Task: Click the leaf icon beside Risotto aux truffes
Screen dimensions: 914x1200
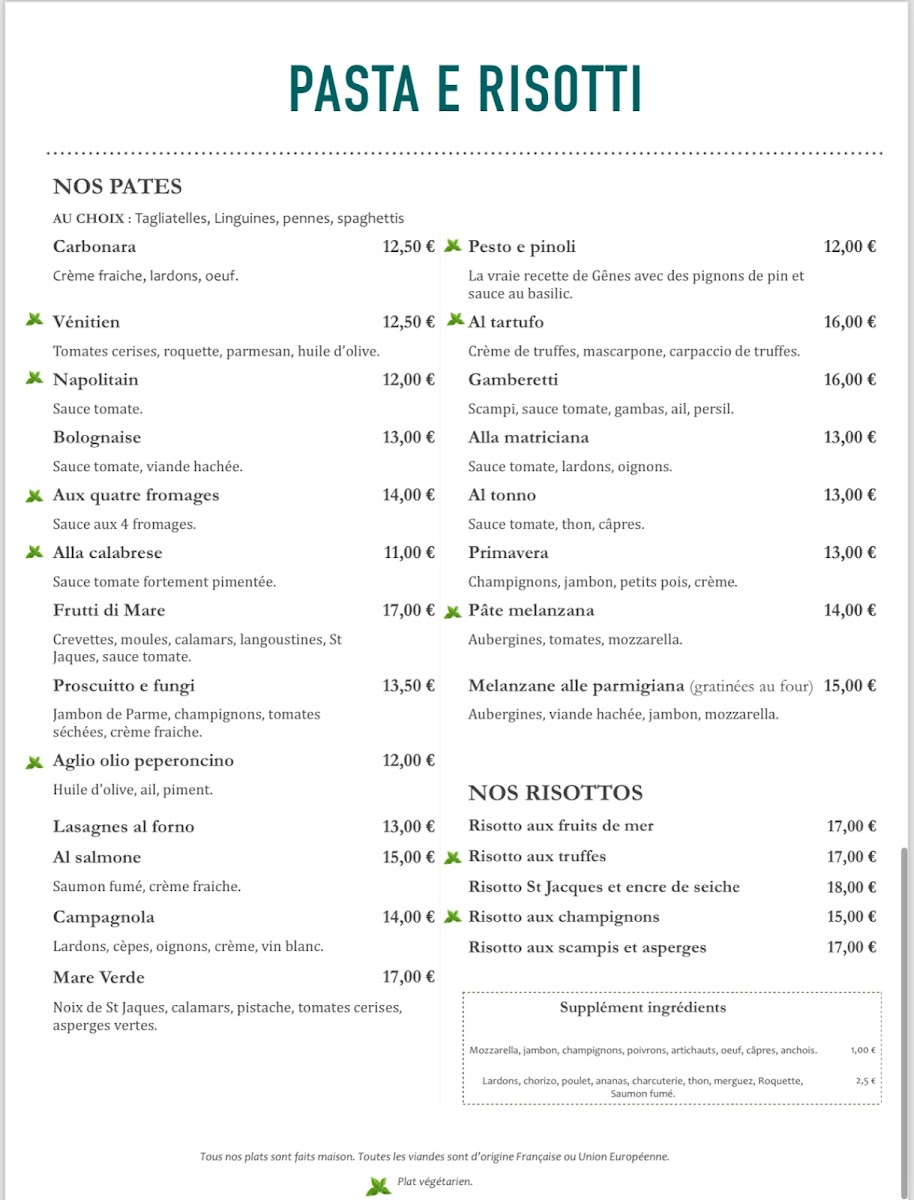Action: [453, 857]
